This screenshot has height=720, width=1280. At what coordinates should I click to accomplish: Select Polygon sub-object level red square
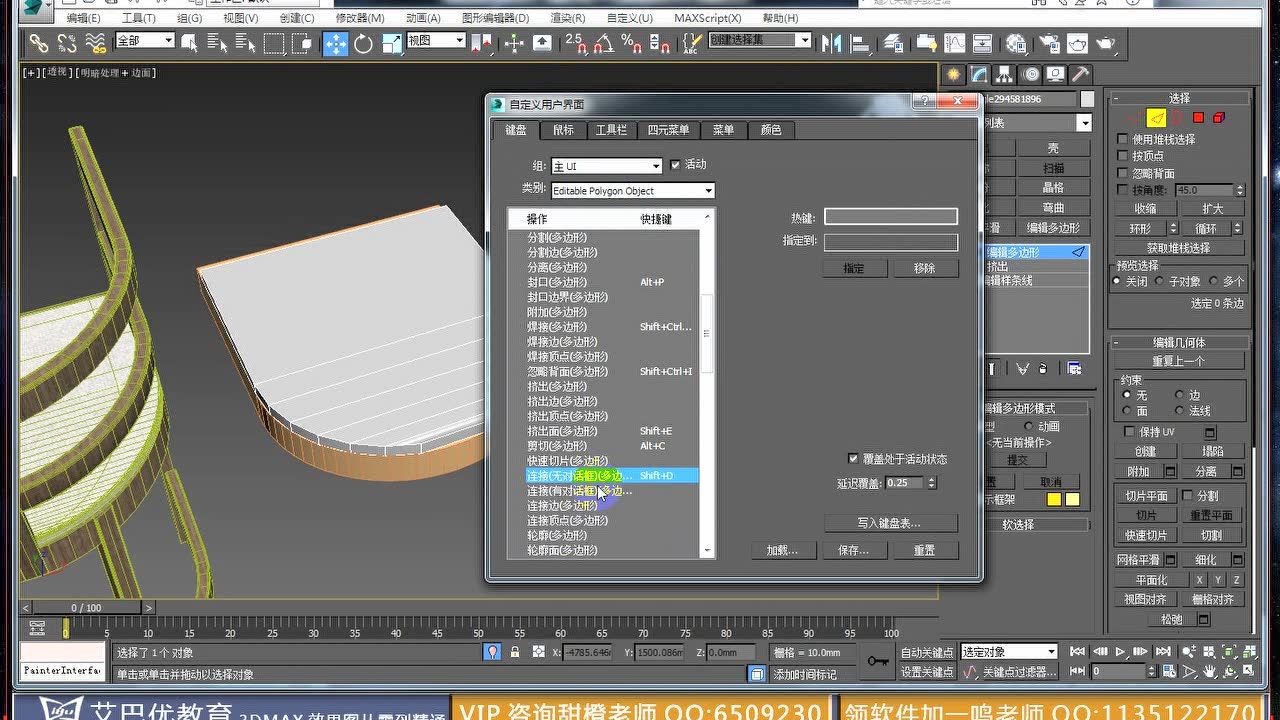1198,118
